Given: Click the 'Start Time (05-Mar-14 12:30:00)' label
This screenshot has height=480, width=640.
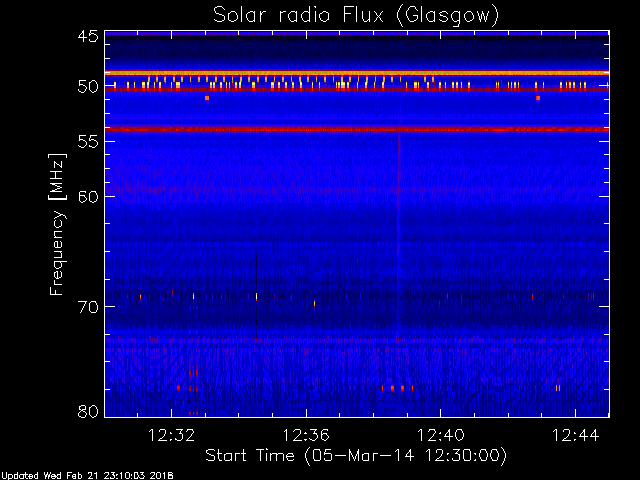Looking at the screenshot, I should (x=356, y=456).
